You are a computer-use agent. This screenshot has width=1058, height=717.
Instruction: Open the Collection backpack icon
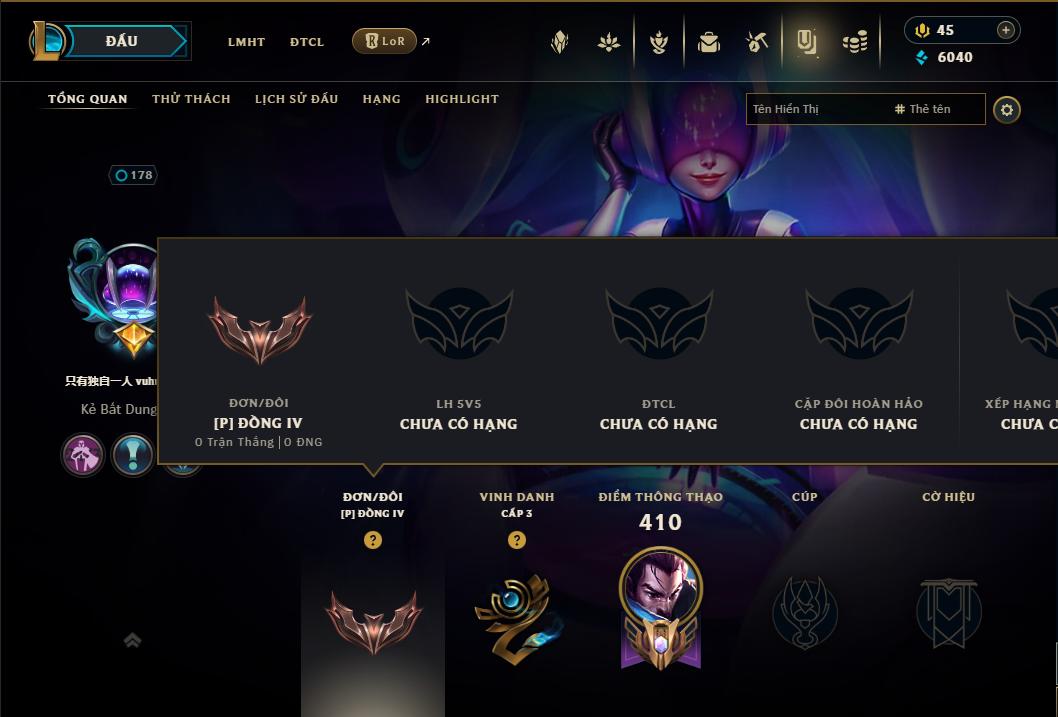(708, 42)
